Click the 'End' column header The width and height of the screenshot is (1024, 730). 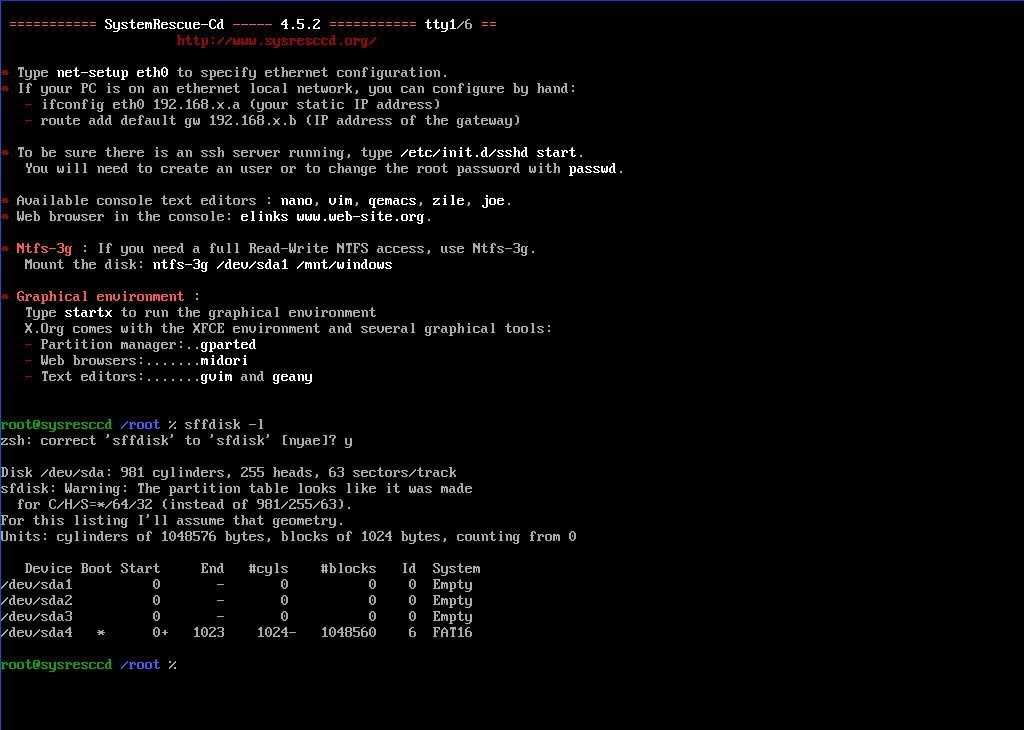click(212, 569)
